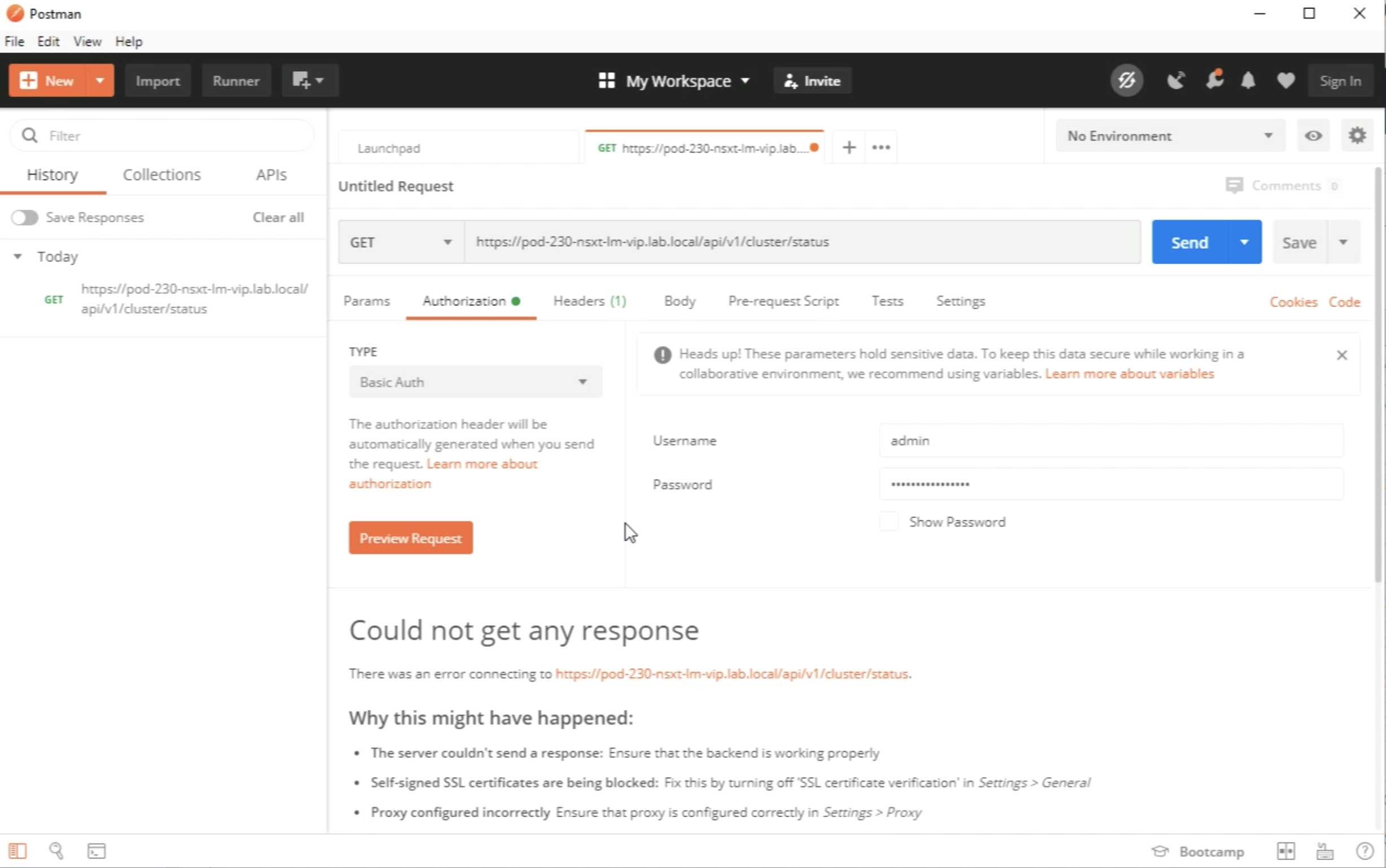Toggle sidebar icon in the status bar
The width and height of the screenshot is (1386, 868).
(x=18, y=851)
